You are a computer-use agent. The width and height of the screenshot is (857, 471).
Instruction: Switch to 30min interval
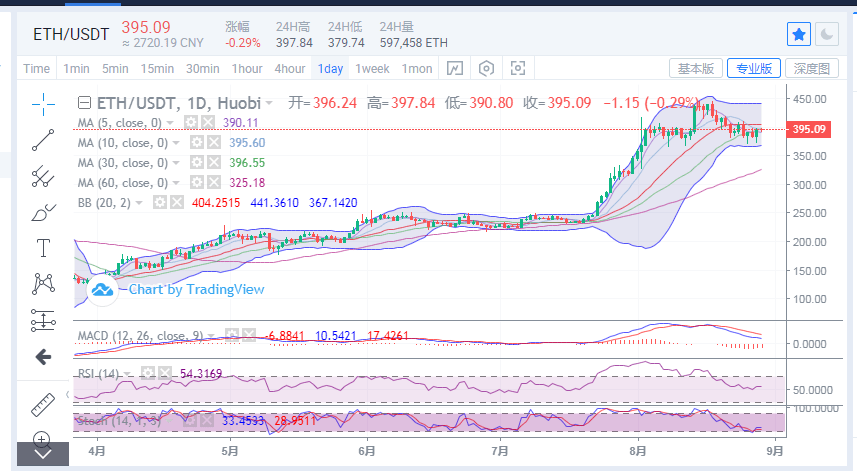coord(203,69)
